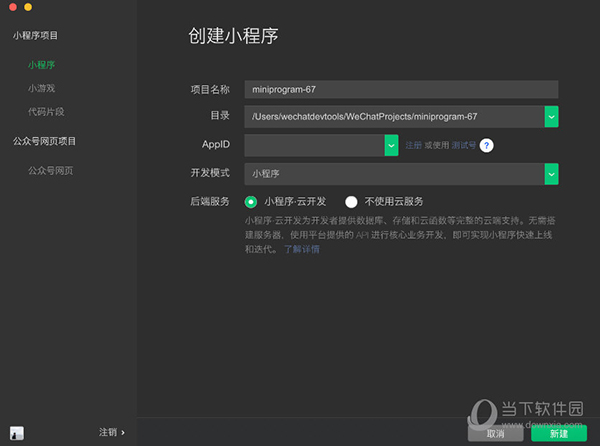Viewport: 600px width, 446px height.
Task: Minimize the window with the yellow button
Action: 28,7
